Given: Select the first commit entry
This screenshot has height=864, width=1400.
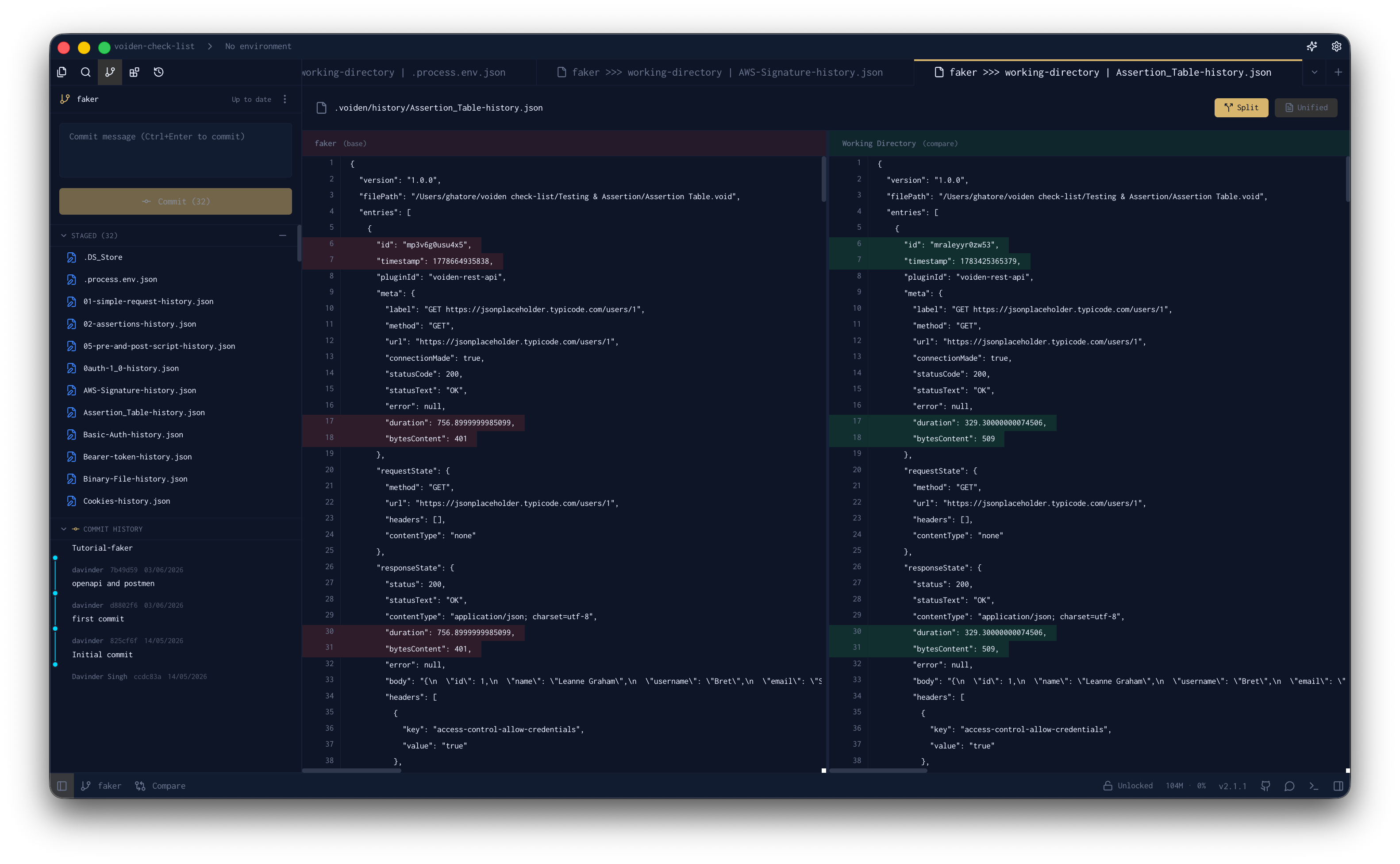Looking at the screenshot, I should (x=98, y=619).
